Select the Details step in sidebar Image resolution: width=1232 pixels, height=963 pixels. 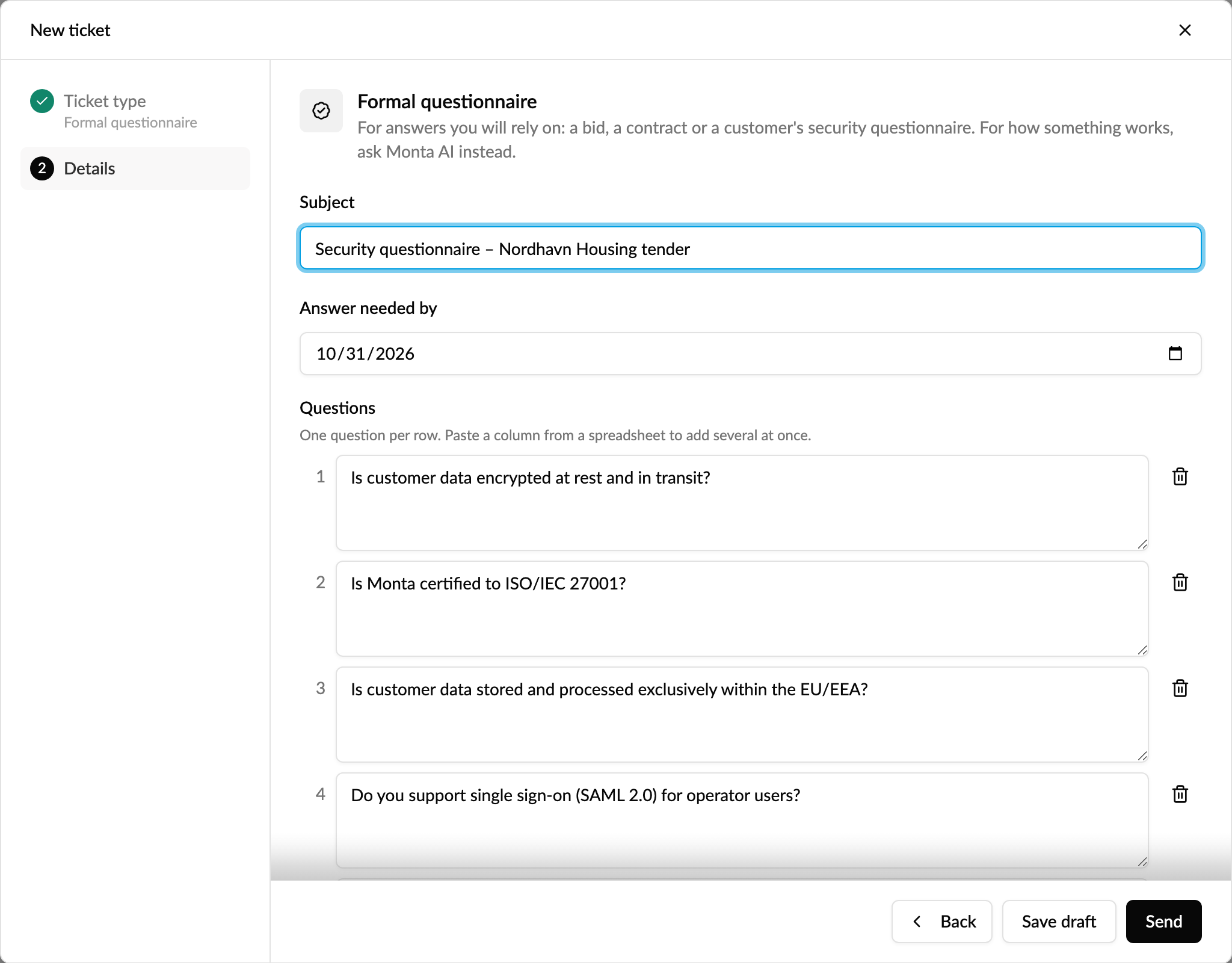pyautogui.click(x=135, y=168)
